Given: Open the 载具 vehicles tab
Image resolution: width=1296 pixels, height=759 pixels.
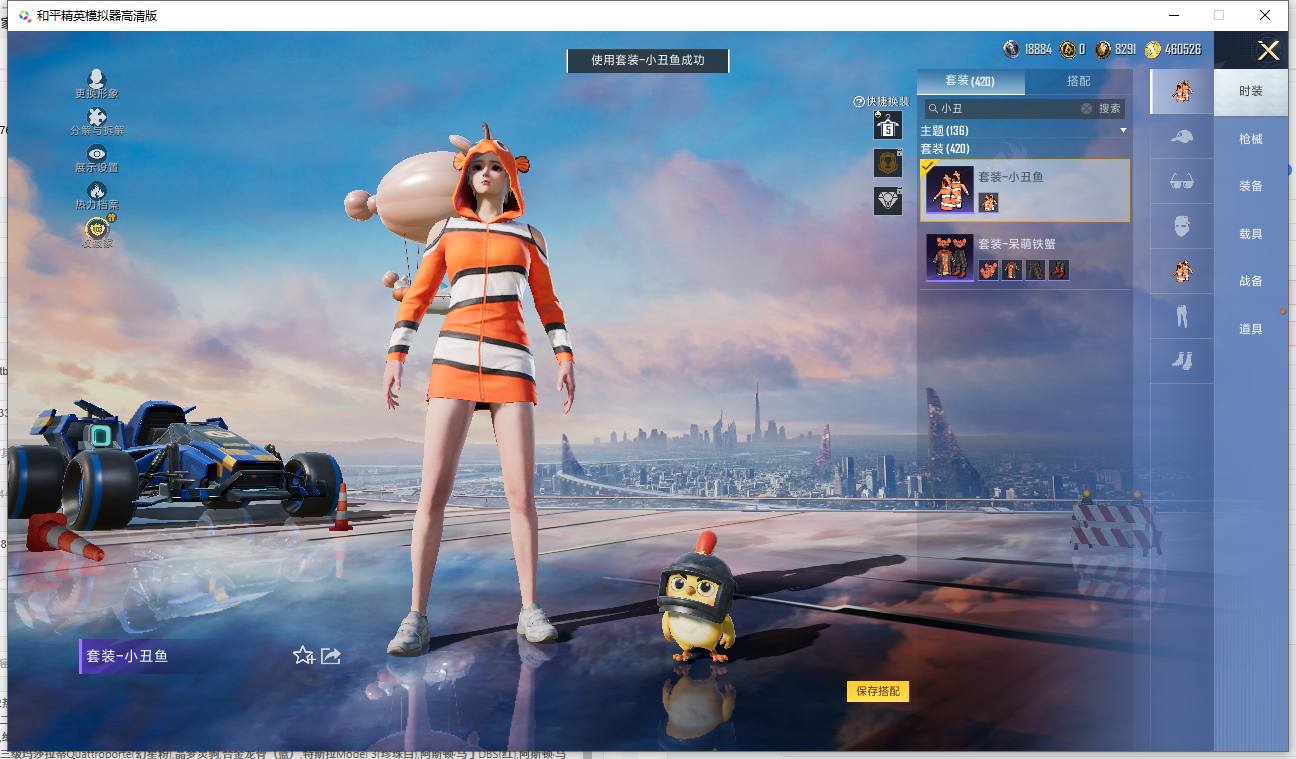Looking at the screenshot, I should [x=1251, y=234].
